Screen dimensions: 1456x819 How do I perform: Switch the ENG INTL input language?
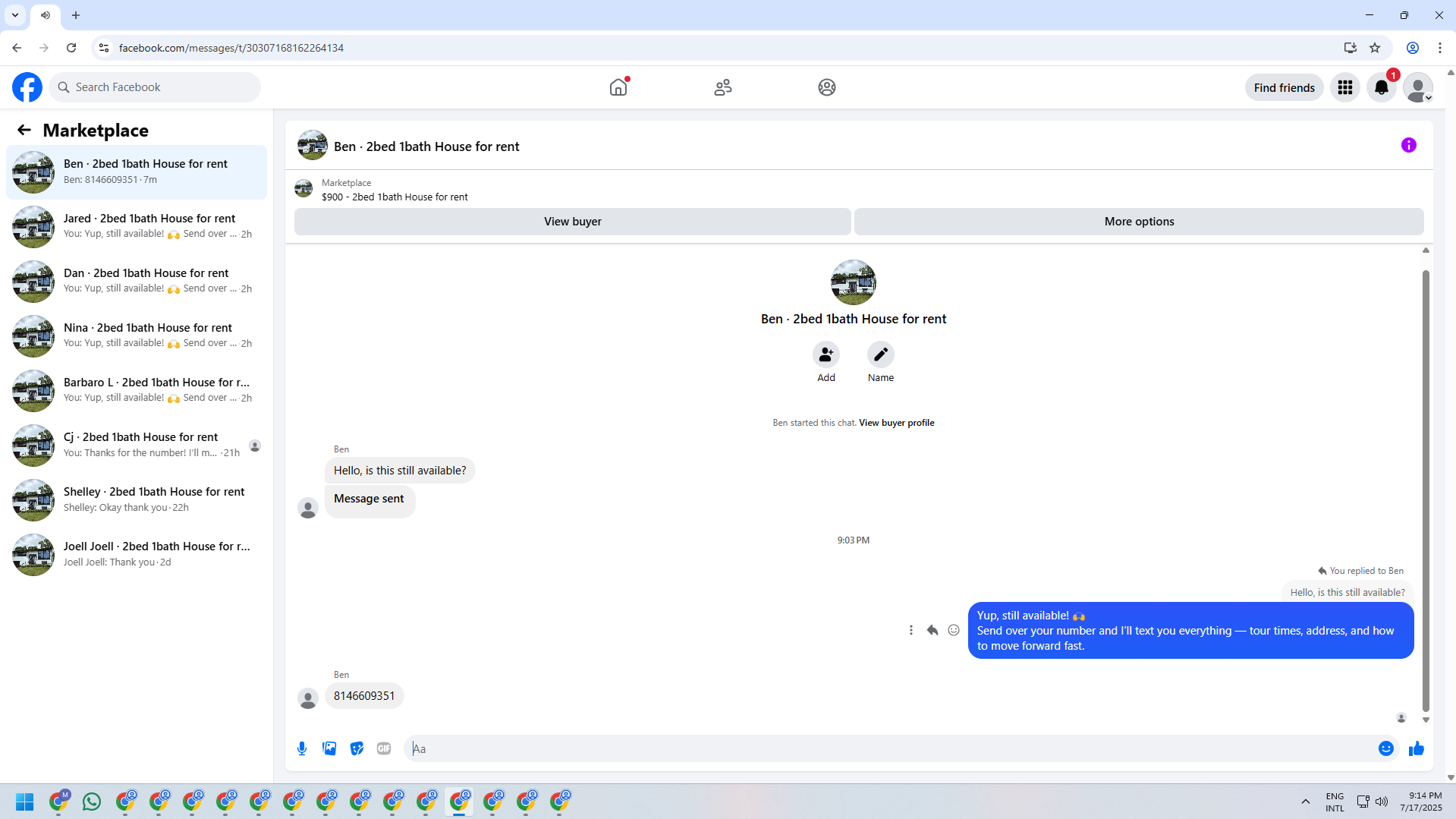(x=1335, y=802)
